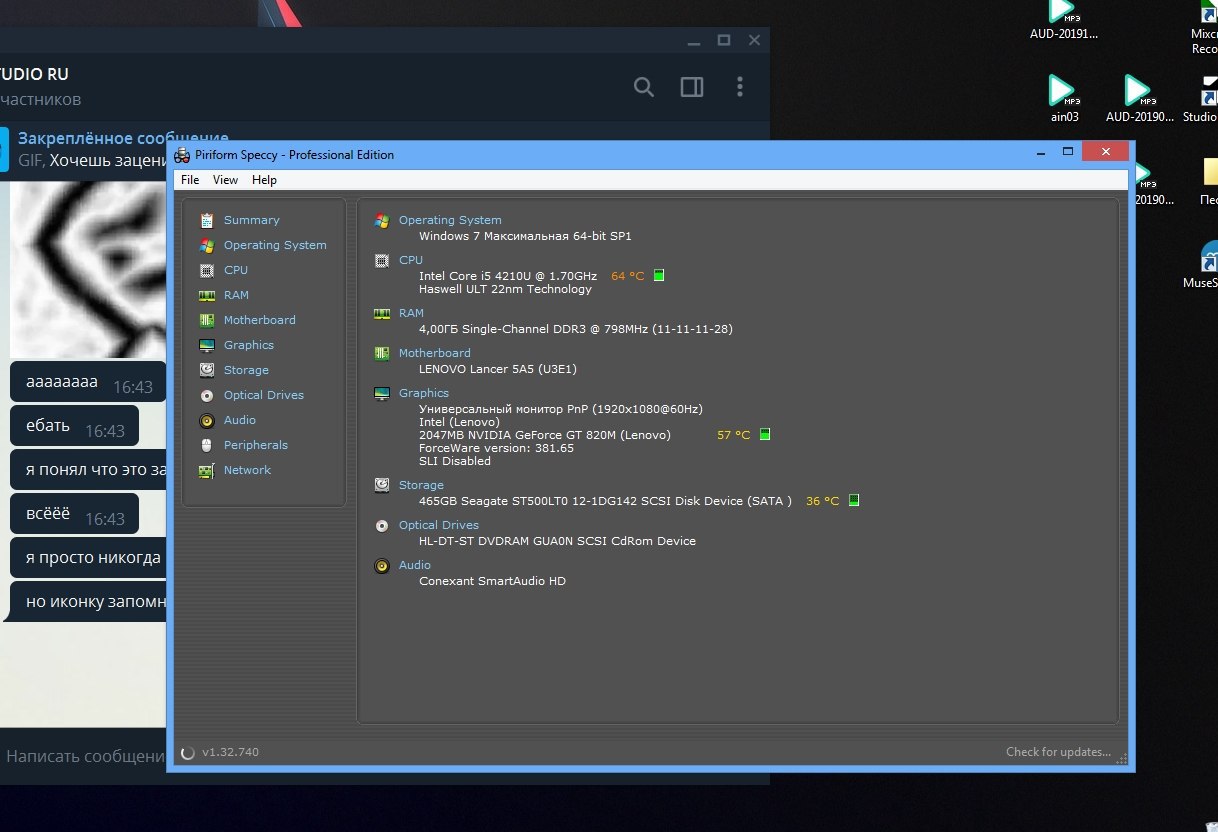Select the Network icon in sidebar
1218x832 pixels.
pyautogui.click(x=207, y=470)
